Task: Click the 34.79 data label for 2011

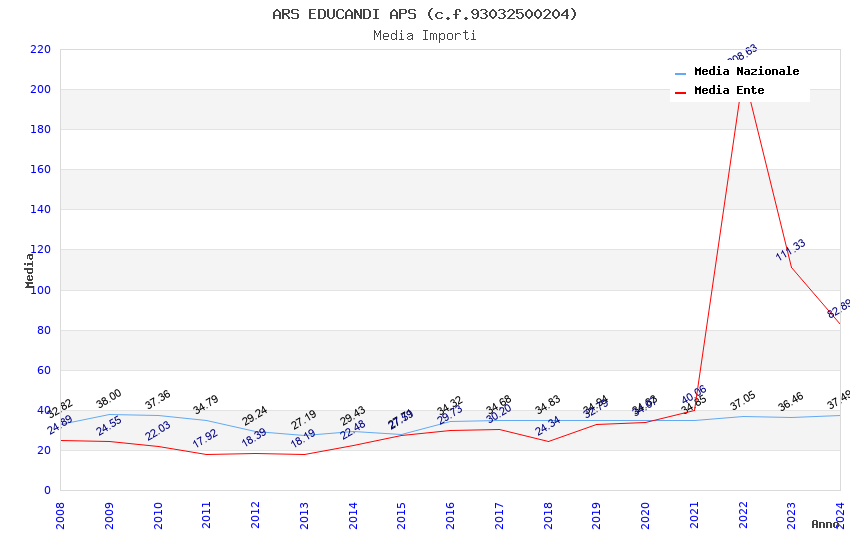Action: [206, 404]
